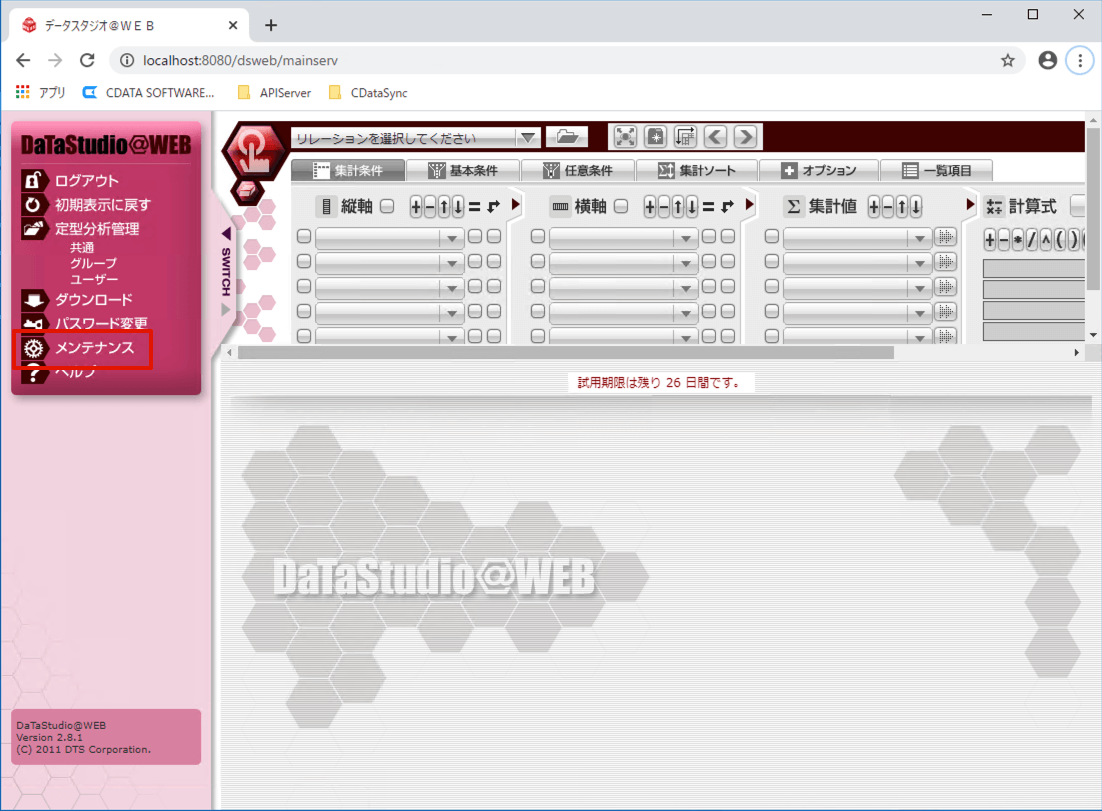The image size is (1102, 811).
Task: Click the equals icon beside 横軸
Action: tap(708, 207)
